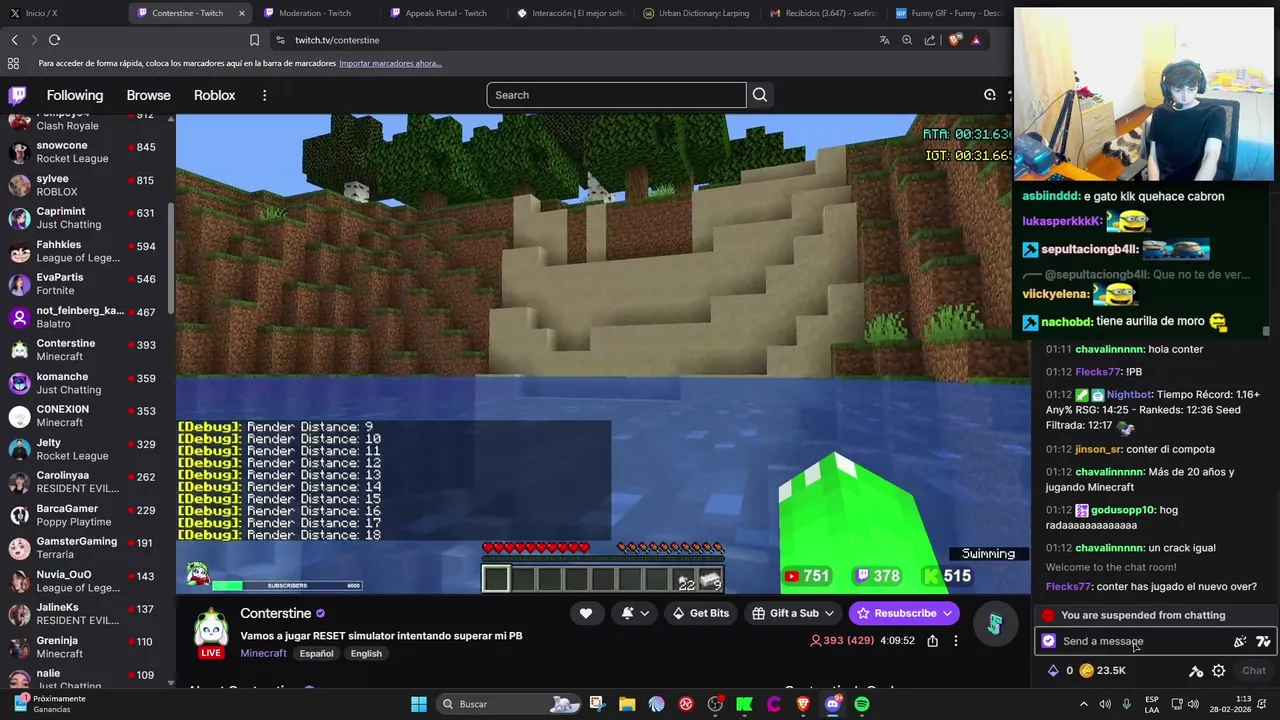Screen dimensions: 1280x720
Task: Open notification bell dropdown for Conterstine
Action: [635, 613]
